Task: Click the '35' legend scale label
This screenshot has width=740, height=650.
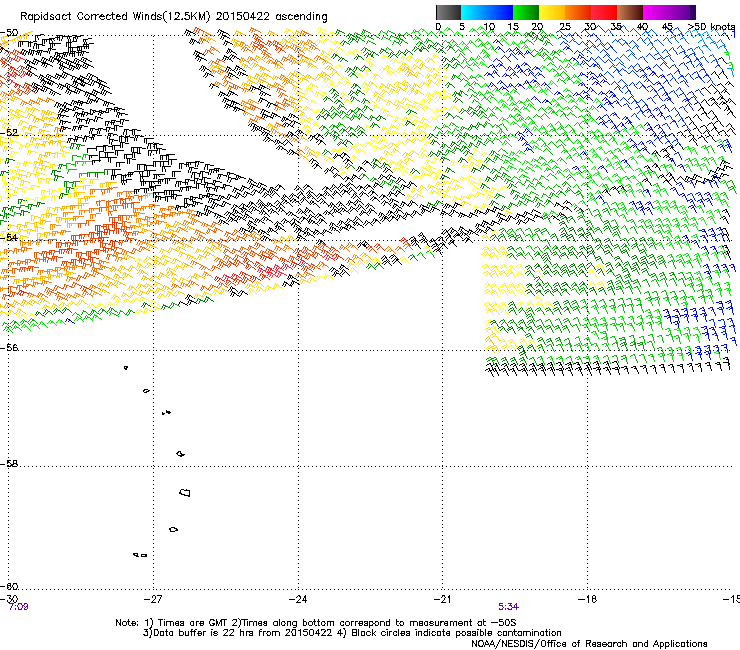Action: point(616,26)
